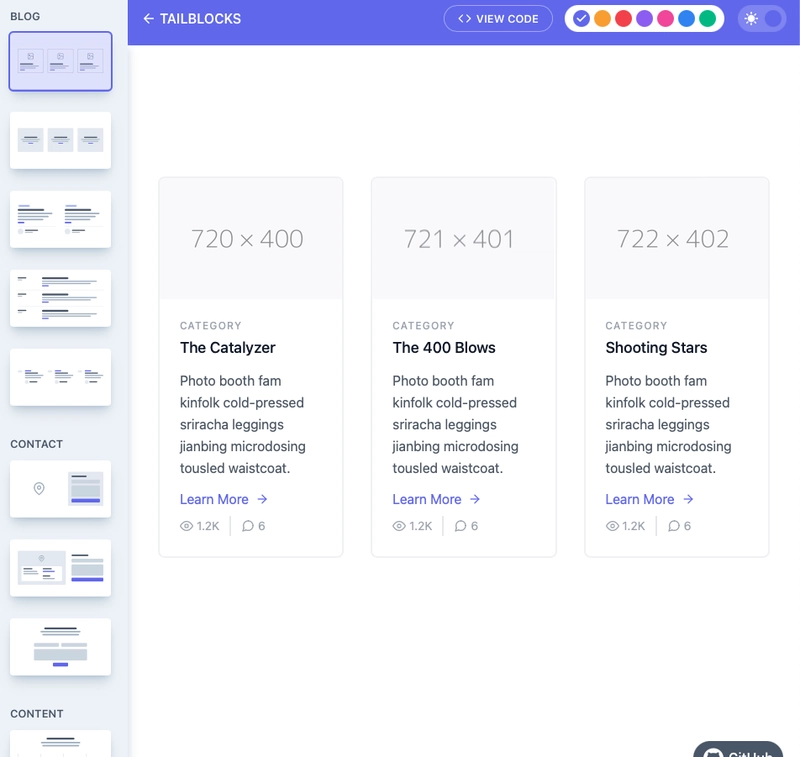The width and height of the screenshot is (800, 757).
Task: Click the views eye icon on The Catalyzer card
Action: [x=186, y=526]
